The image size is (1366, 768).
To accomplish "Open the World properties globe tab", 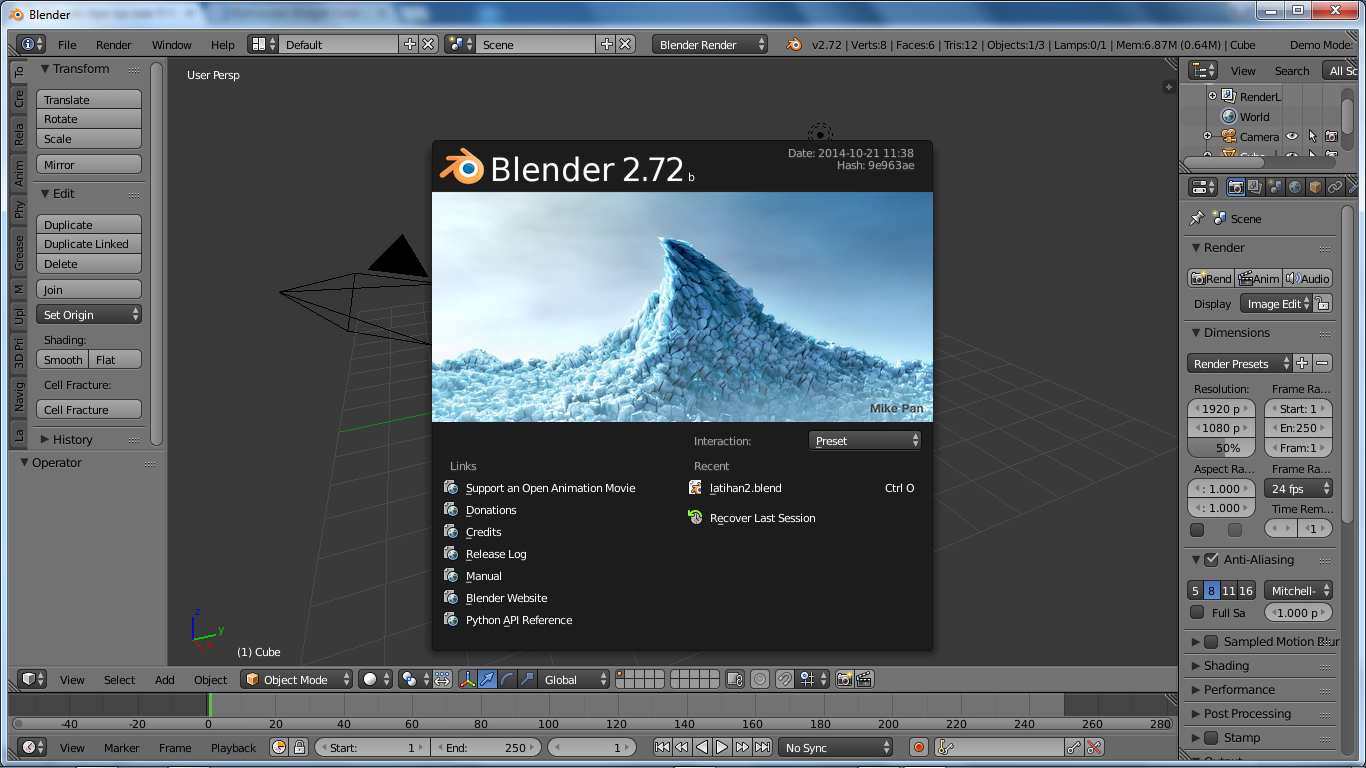I will [x=1295, y=187].
